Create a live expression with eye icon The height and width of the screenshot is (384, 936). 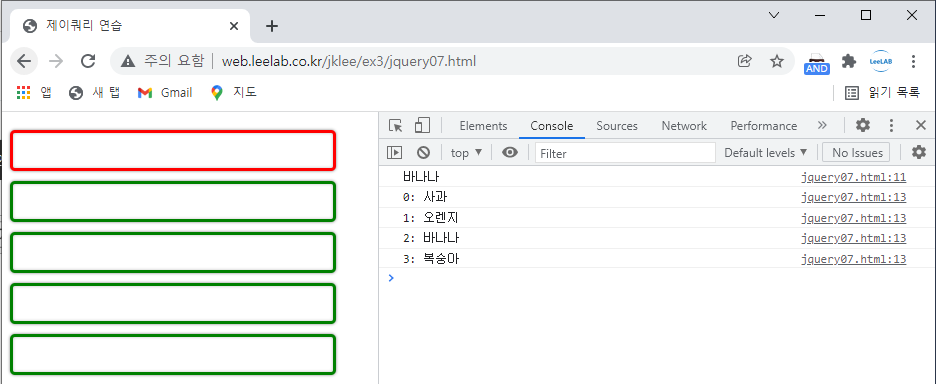[509, 153]
